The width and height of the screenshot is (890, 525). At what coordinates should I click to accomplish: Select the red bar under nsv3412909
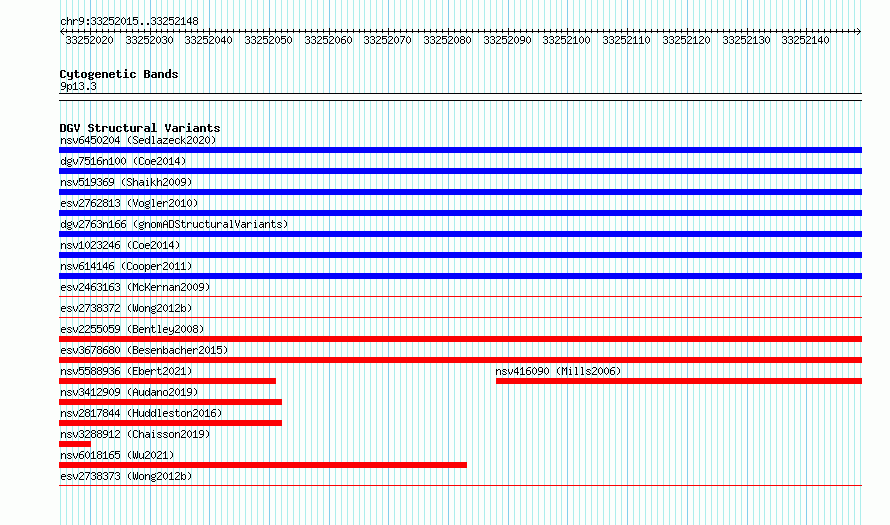(x=170, y=402)
